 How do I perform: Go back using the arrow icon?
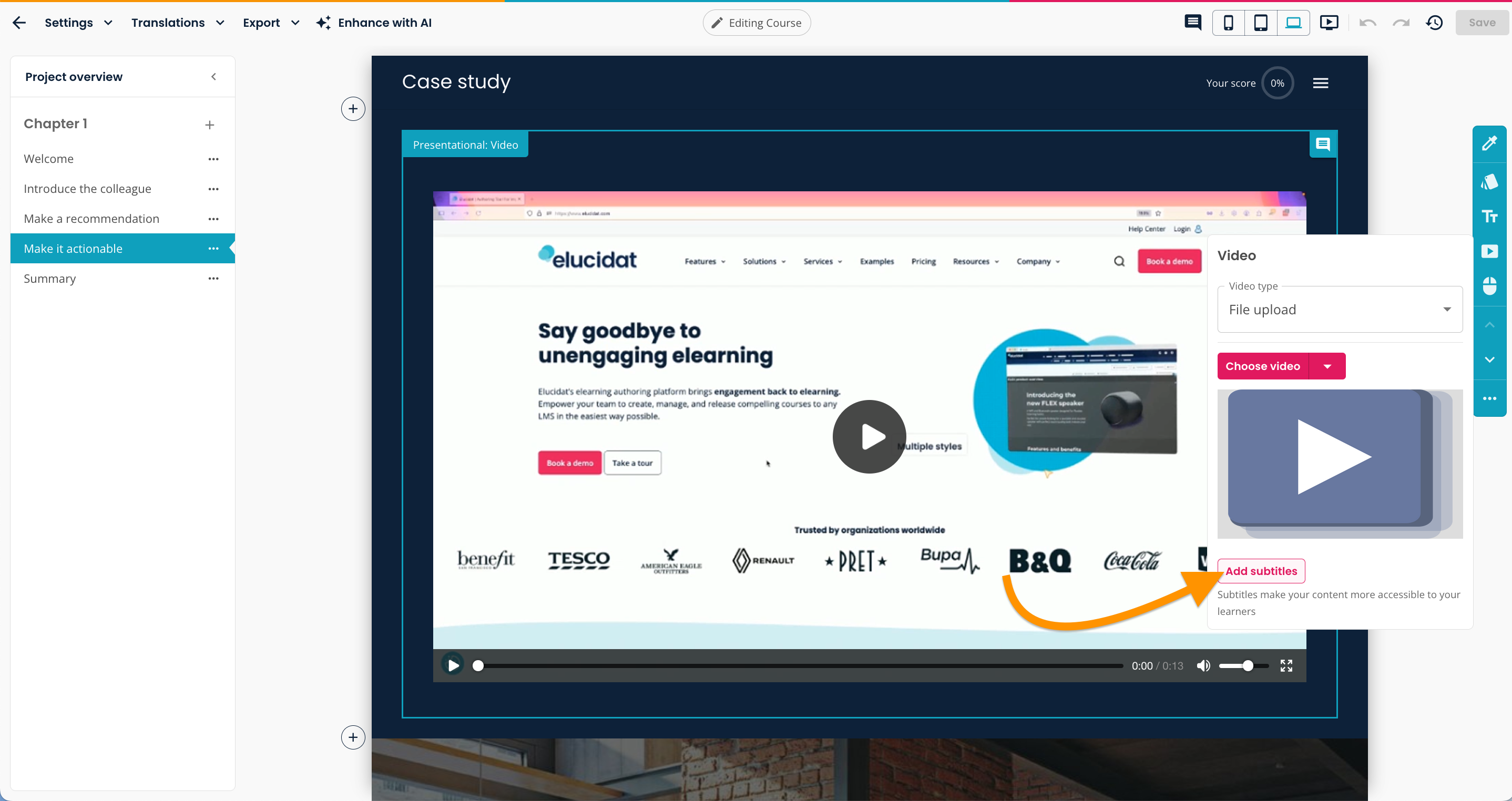tap(19, 23)
